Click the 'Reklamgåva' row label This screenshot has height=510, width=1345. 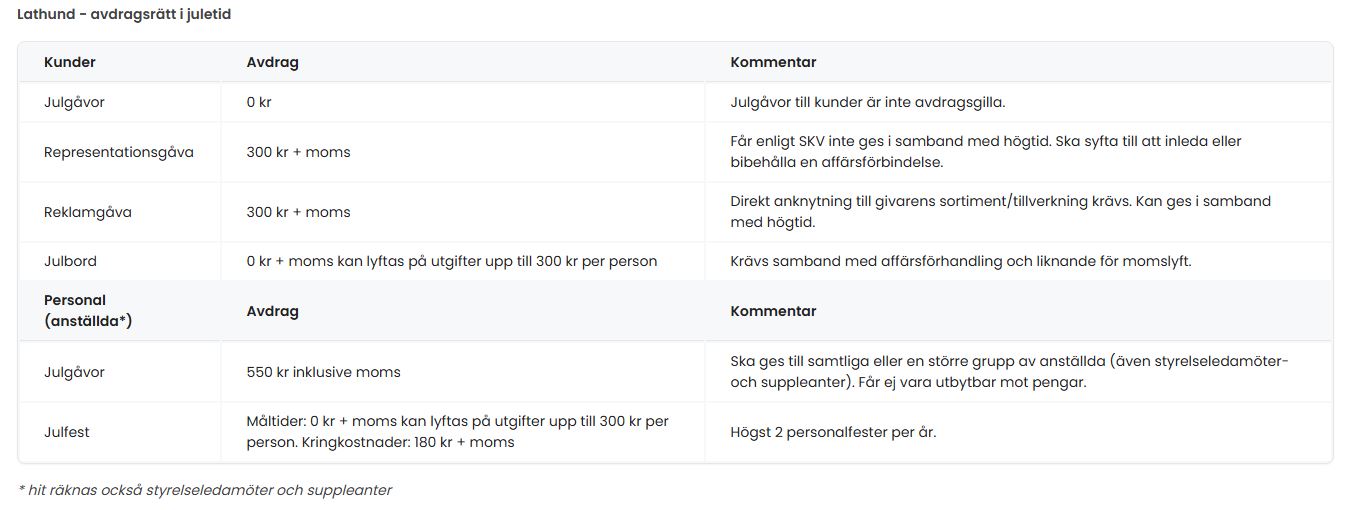(88, 212)
